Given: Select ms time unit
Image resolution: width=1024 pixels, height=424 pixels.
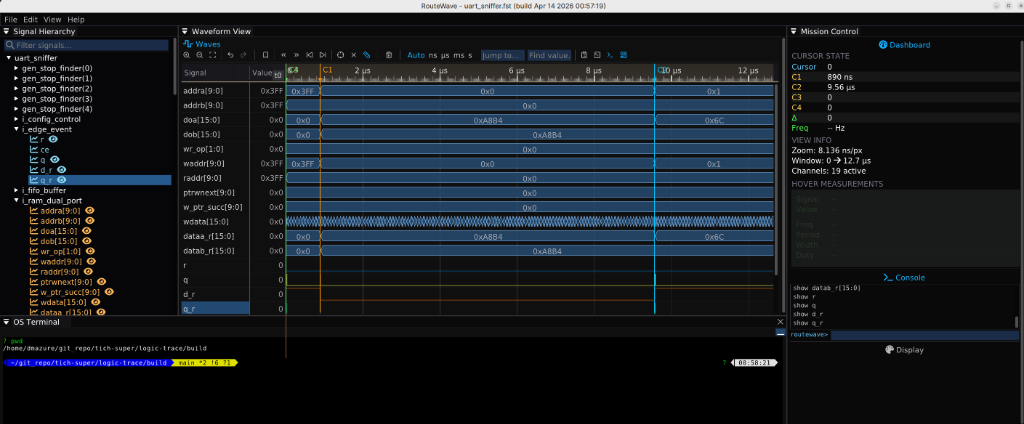Looking at the screenshot, I should pos(459,56).
